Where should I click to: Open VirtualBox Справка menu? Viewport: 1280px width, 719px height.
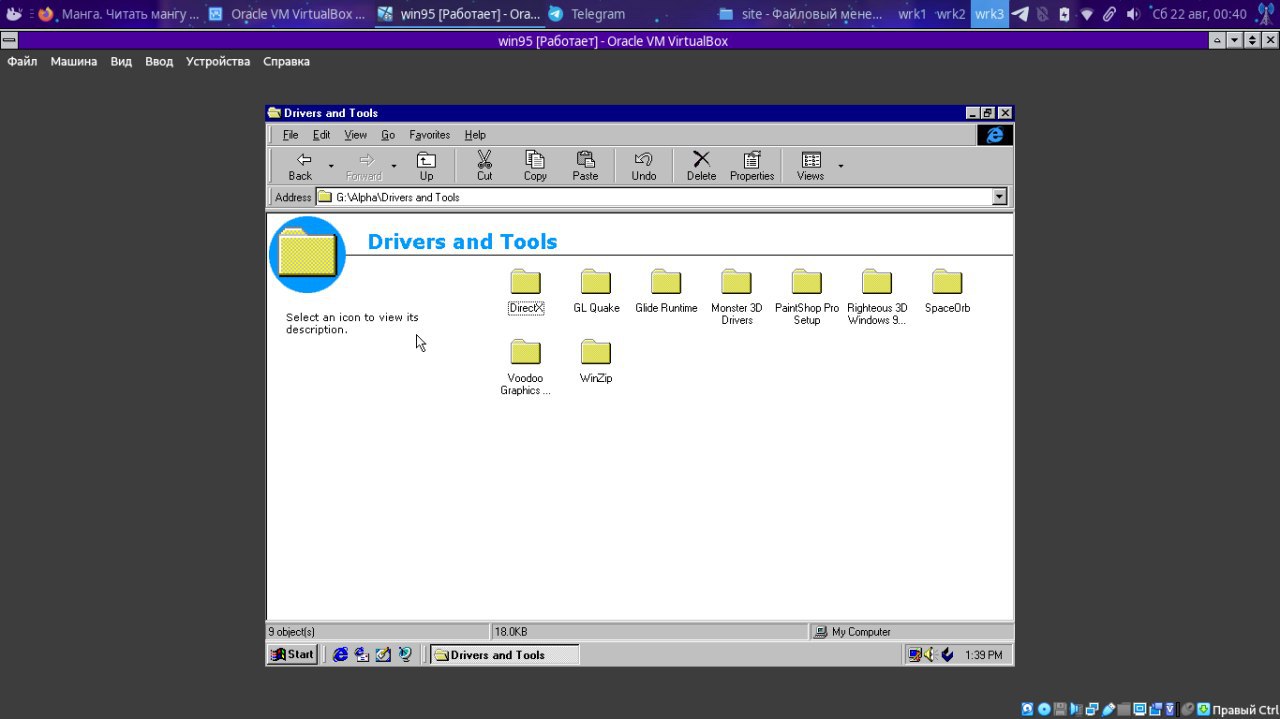point(286,61)
